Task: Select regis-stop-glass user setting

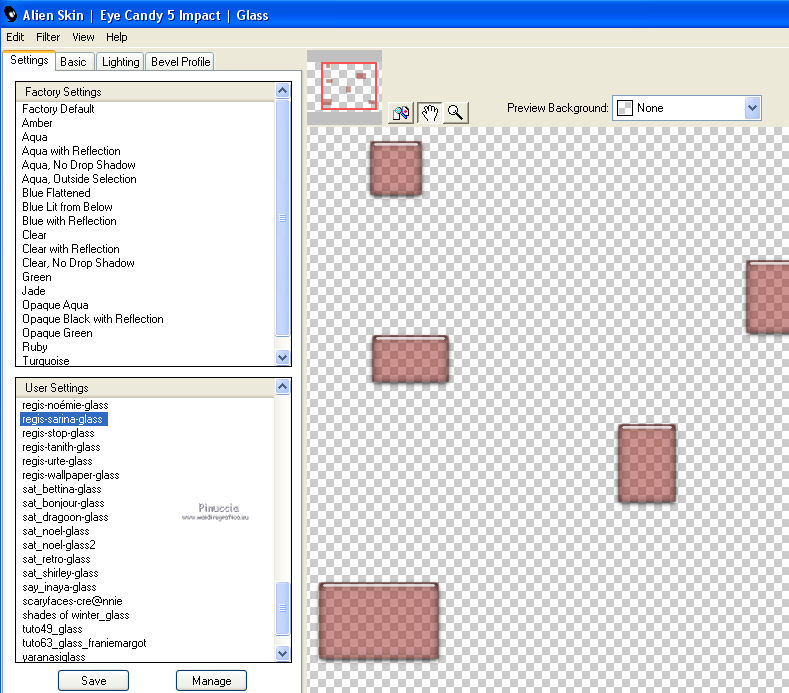Action: point(58,433)
